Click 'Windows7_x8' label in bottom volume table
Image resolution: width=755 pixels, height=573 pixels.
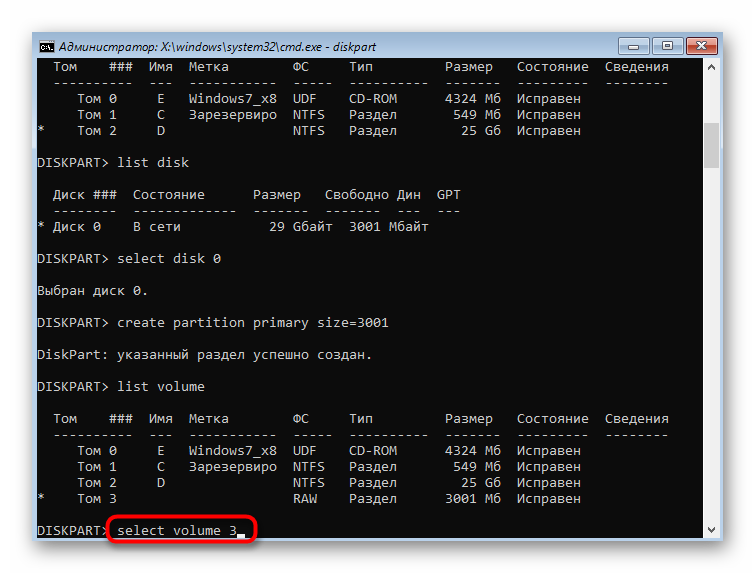233,451
